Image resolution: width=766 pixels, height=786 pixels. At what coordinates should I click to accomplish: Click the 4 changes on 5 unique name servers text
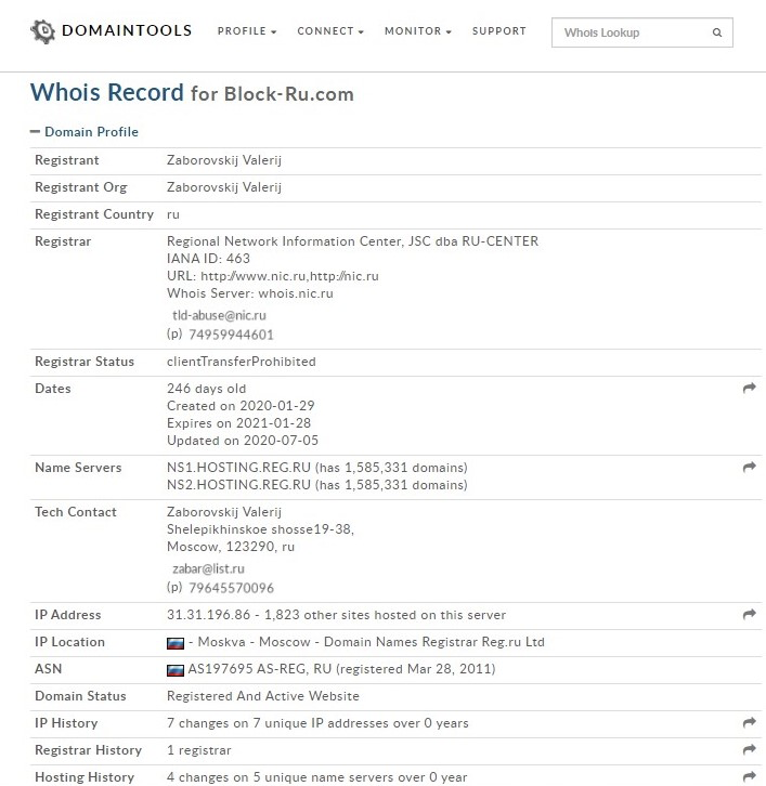[317, 777]
